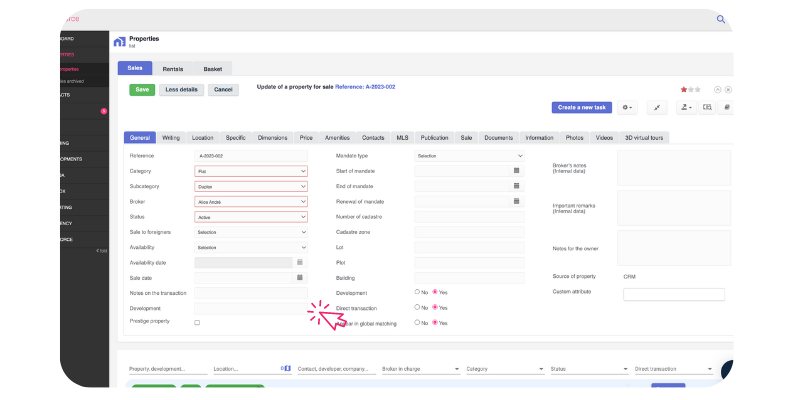The image size is (800, 400).
Task: Open the Sale to foreigners dropdown
Action: click(x=251, y=232)
